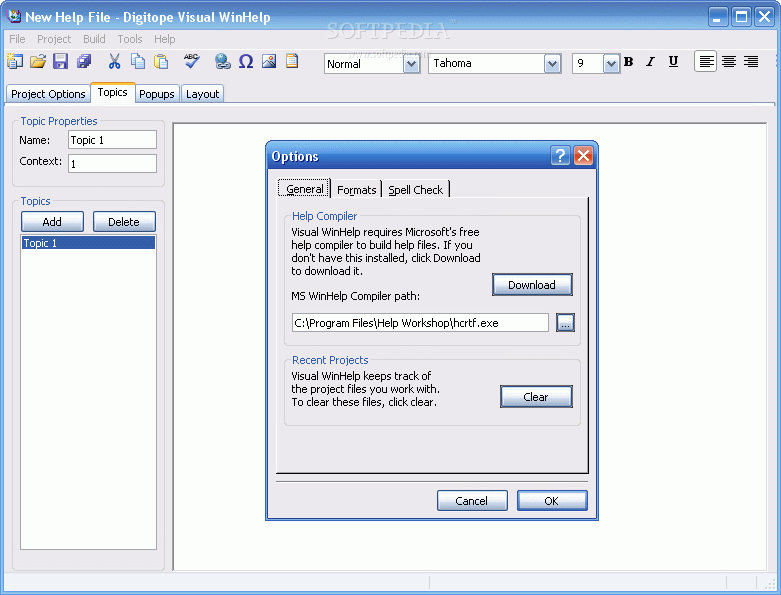This screenshot has width=781, height=595.
Task: Open the Tahoma font dropdown
Action: (x=552, y=64)
